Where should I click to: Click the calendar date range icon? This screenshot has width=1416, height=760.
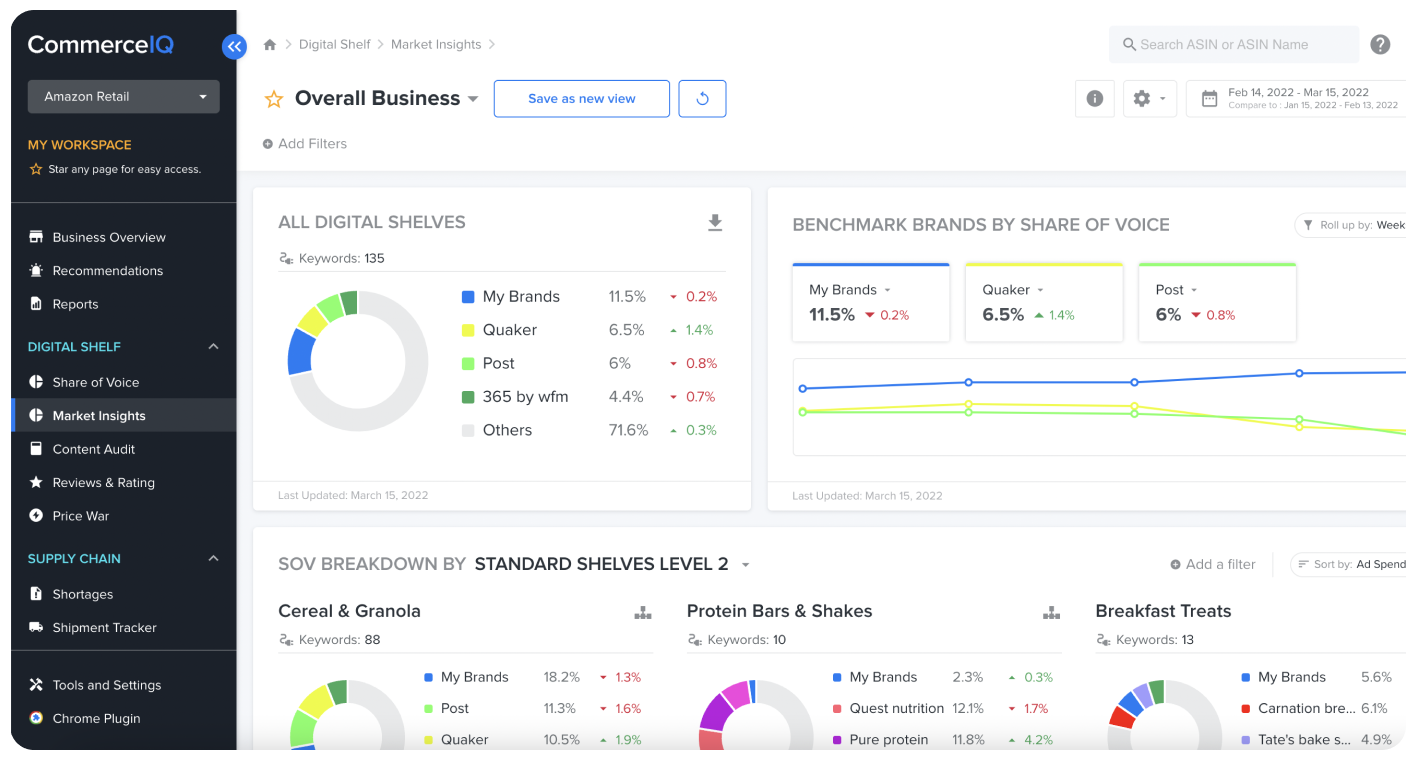pos(1209,99)
